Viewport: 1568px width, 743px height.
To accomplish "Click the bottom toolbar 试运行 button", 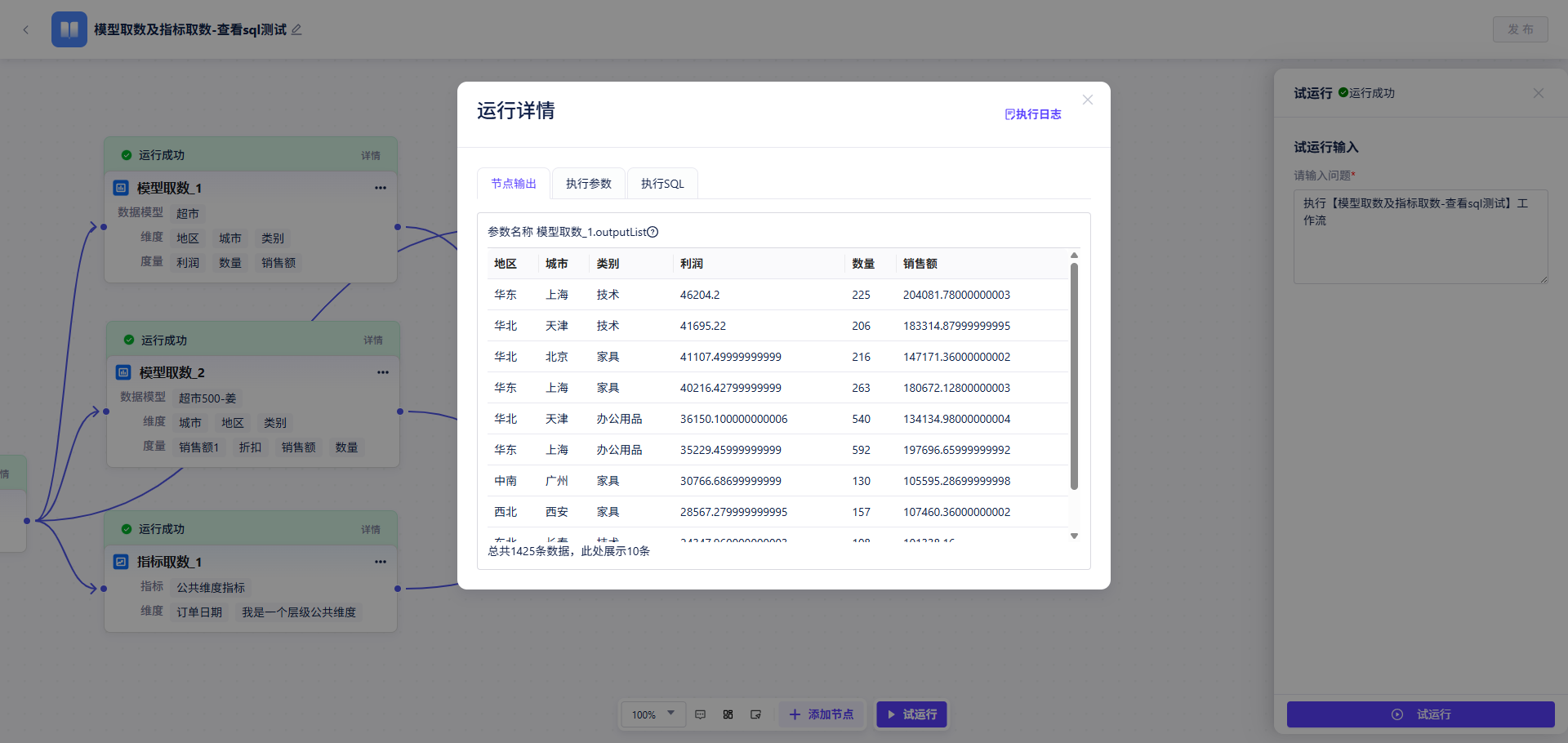I will [x=911, y=714].
